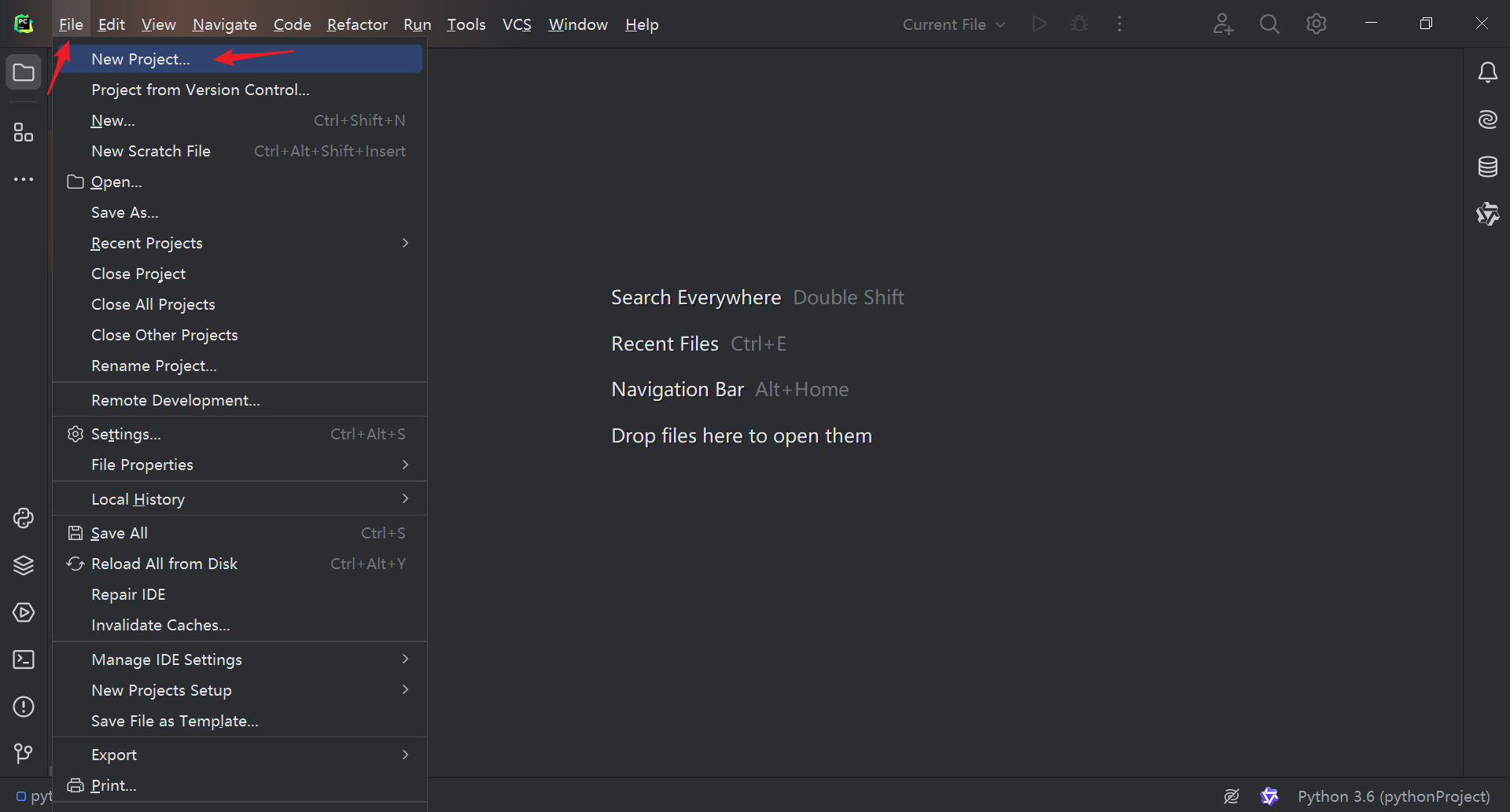Screen dimensions: 1510x812
Task: Open the Code With Me user icon
Action: click(1222, 24)
